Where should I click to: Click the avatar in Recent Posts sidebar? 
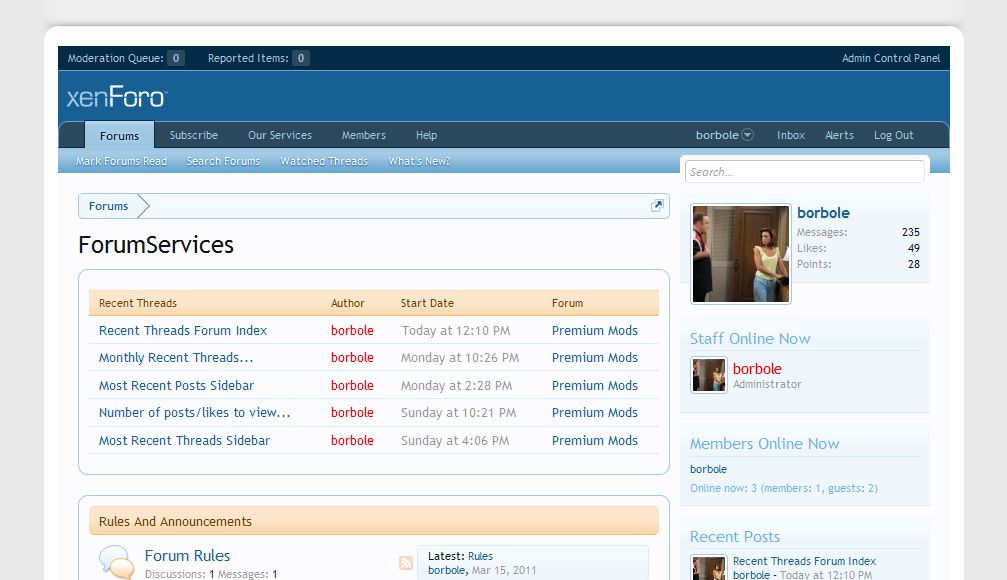coord(709,568)
